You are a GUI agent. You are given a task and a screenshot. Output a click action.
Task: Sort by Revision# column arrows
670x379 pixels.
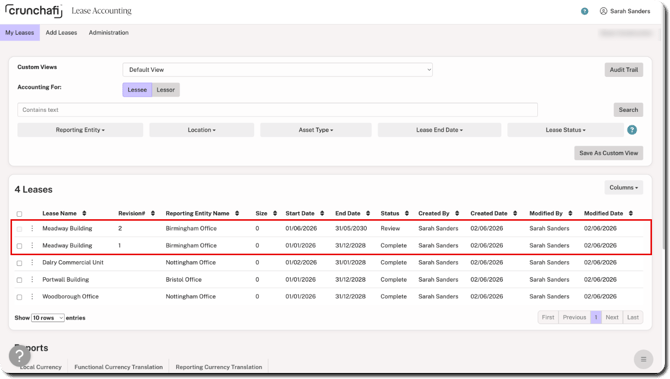tap(153, 213)
